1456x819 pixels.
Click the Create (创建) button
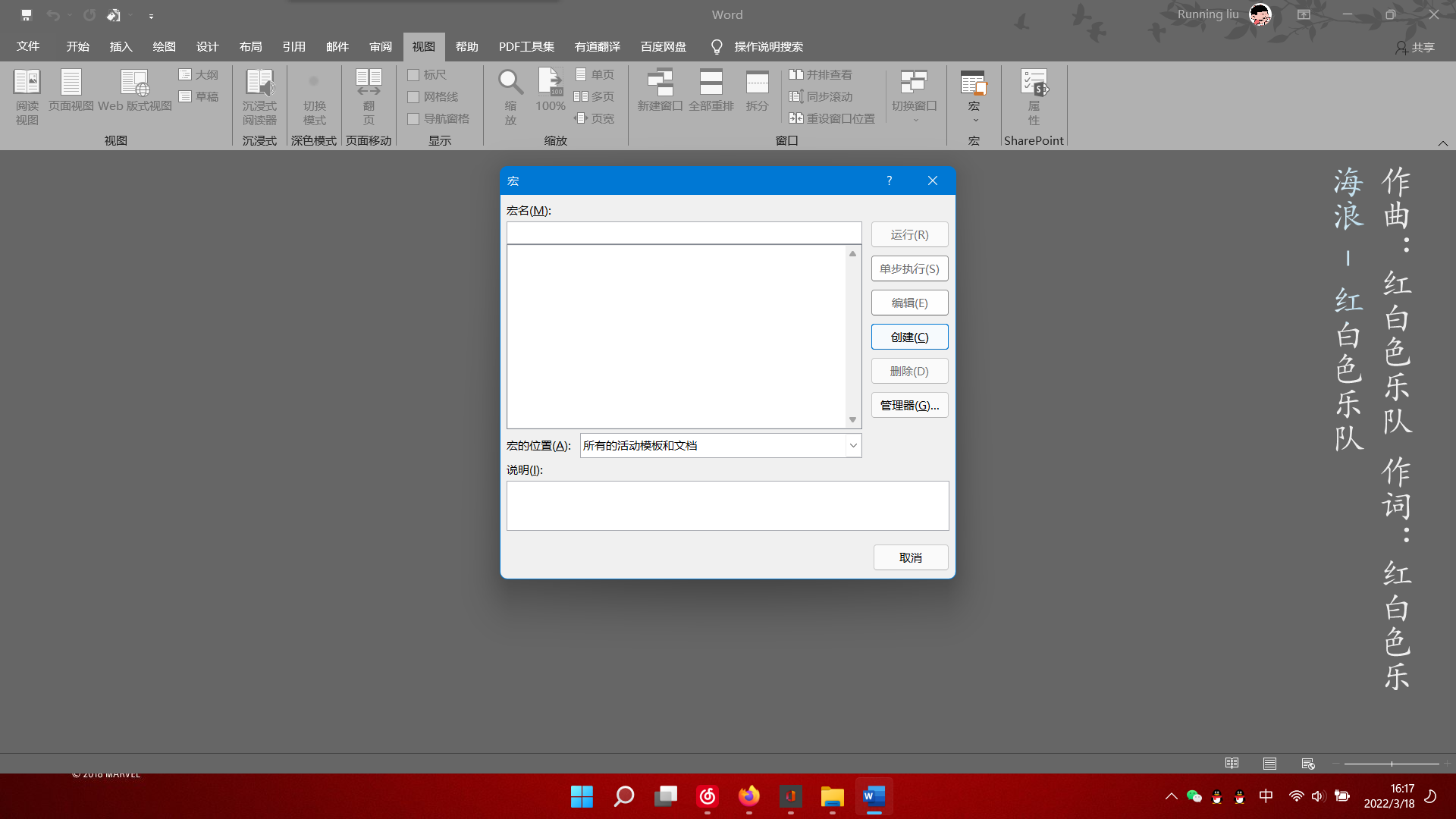909,337
